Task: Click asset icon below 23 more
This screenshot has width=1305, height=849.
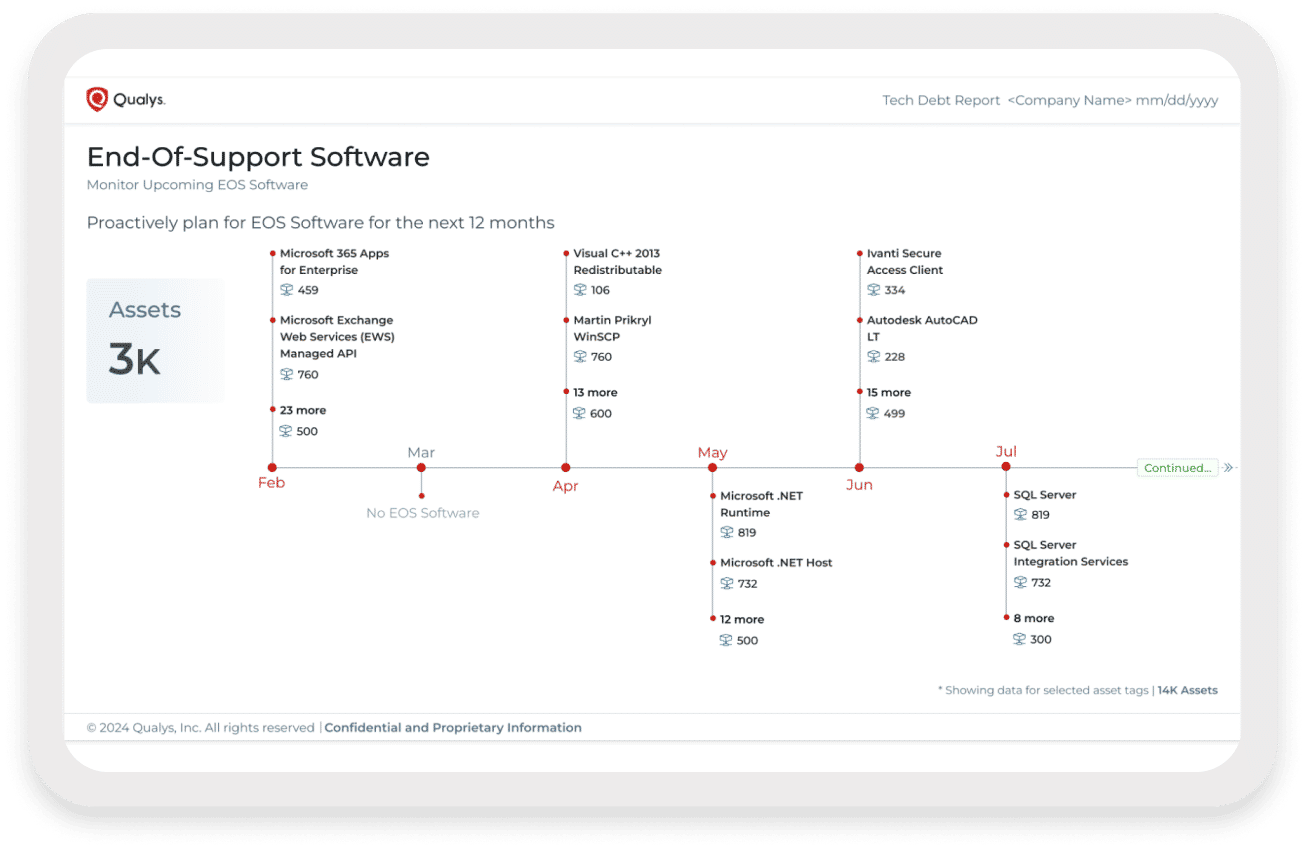Action: tap(287, 431)
